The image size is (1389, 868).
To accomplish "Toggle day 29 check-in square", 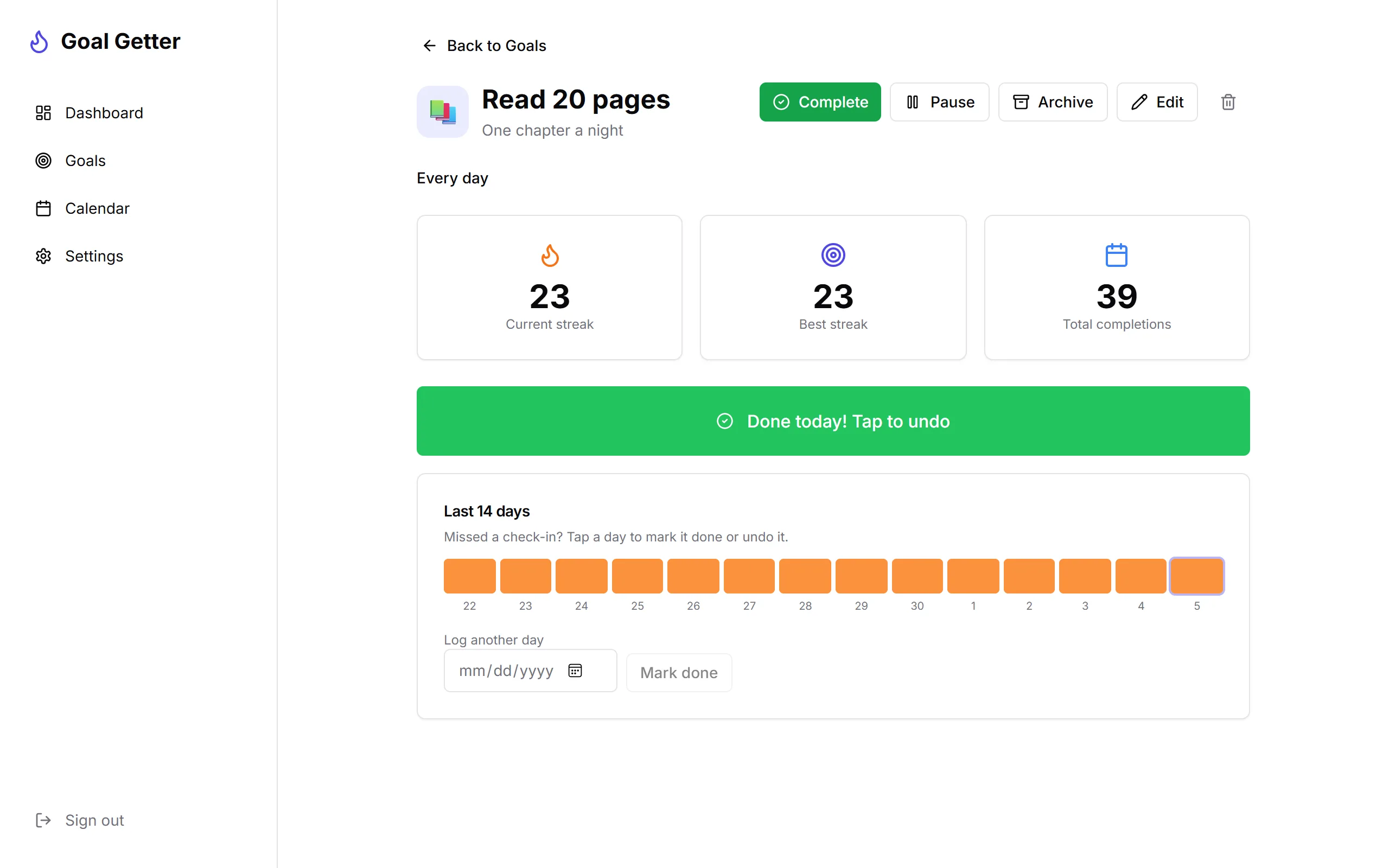I will 861,576.
